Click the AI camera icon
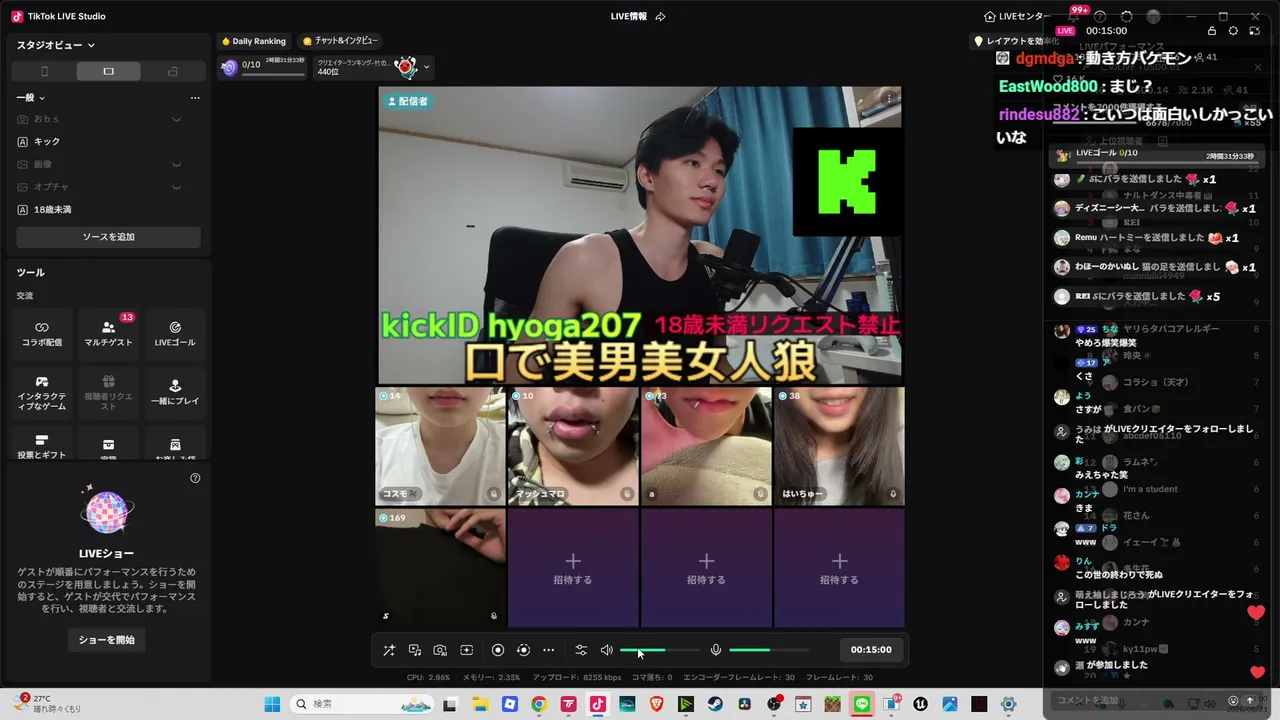 point(440,650)
